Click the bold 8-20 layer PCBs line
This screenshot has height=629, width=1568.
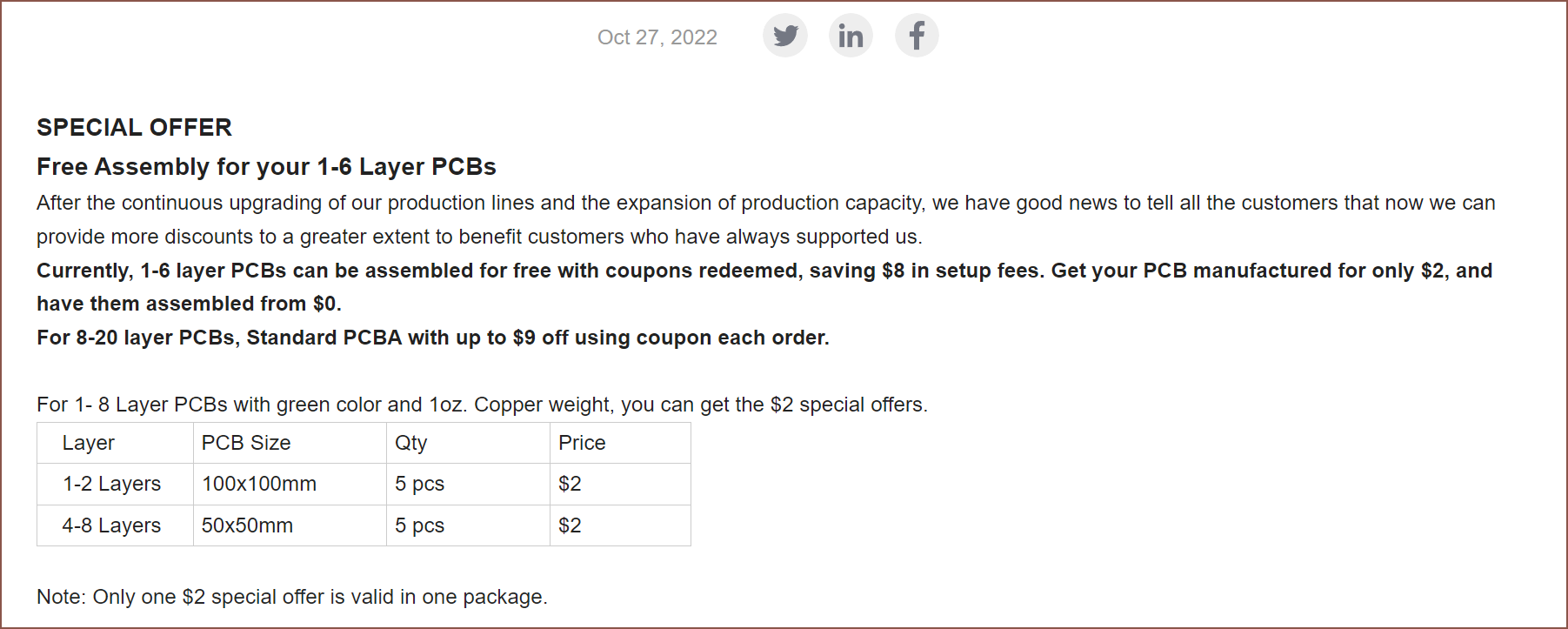(x=432, y=338)
